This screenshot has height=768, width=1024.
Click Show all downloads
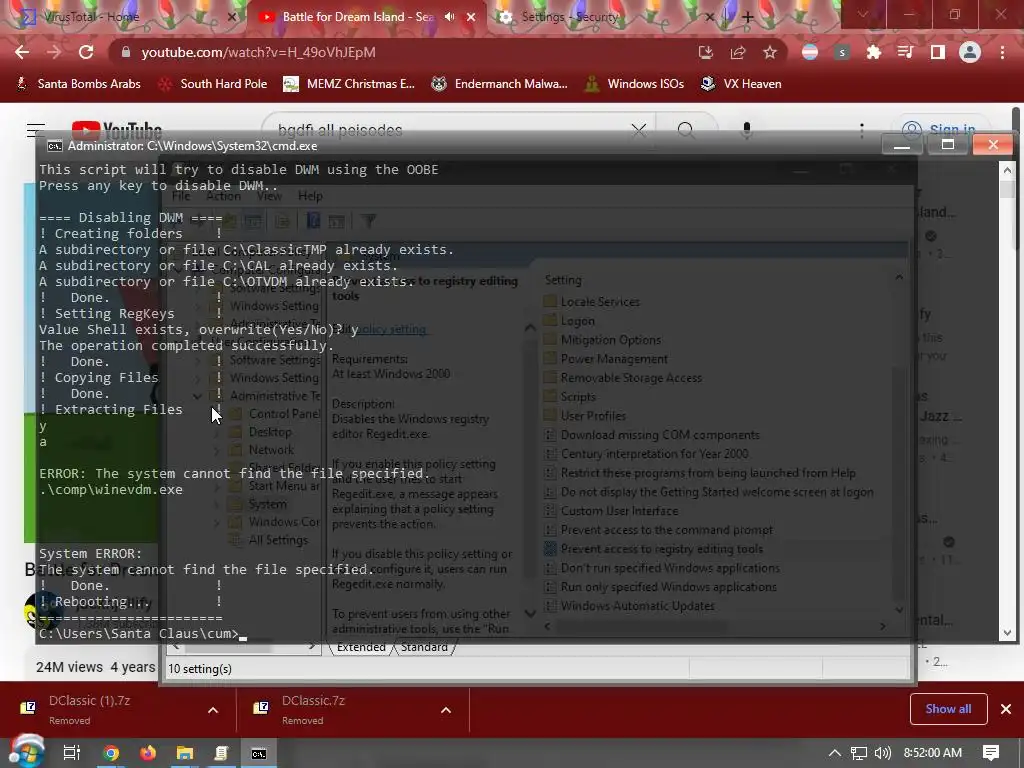948,709
